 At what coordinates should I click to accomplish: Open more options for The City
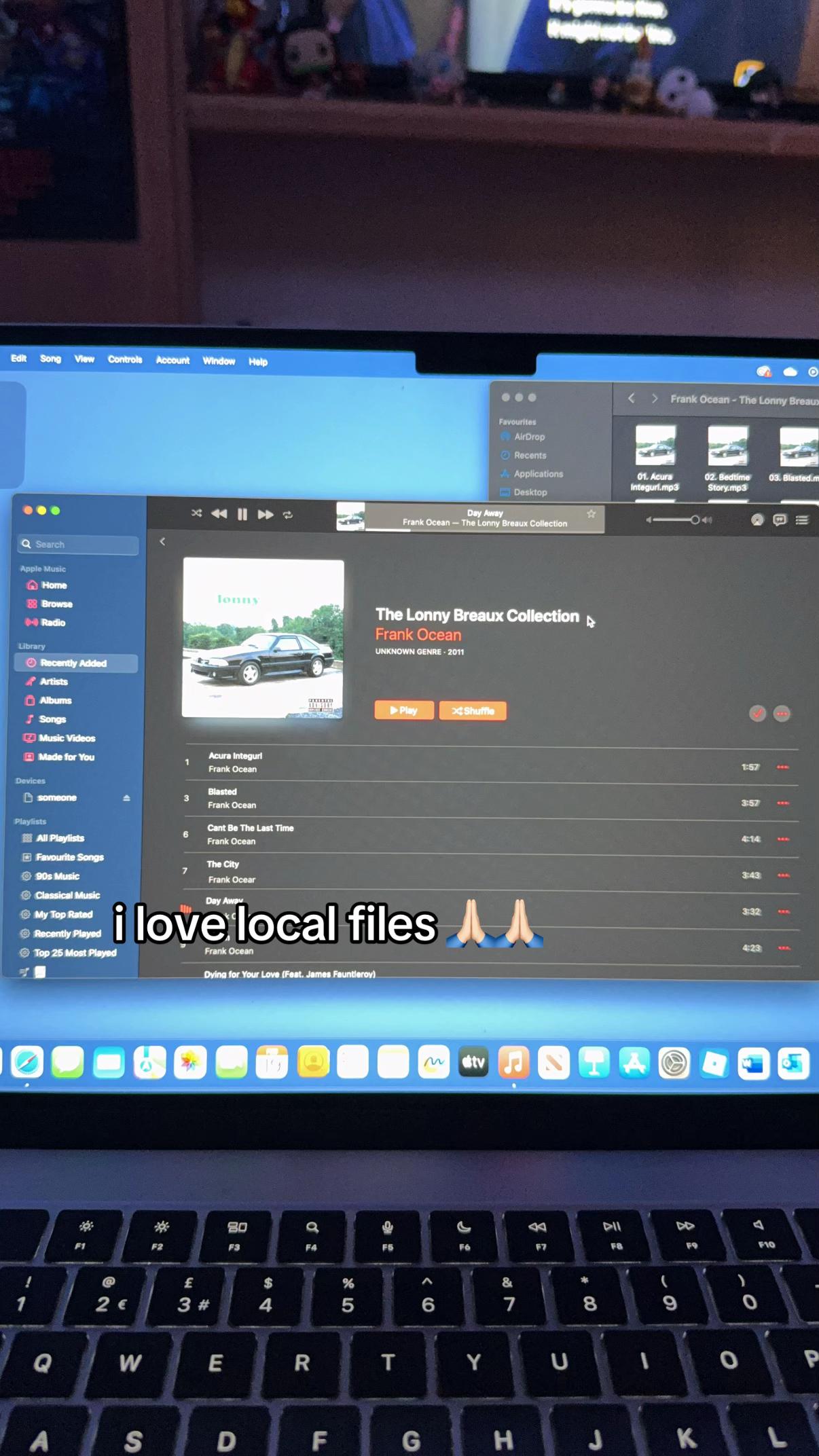784,875
